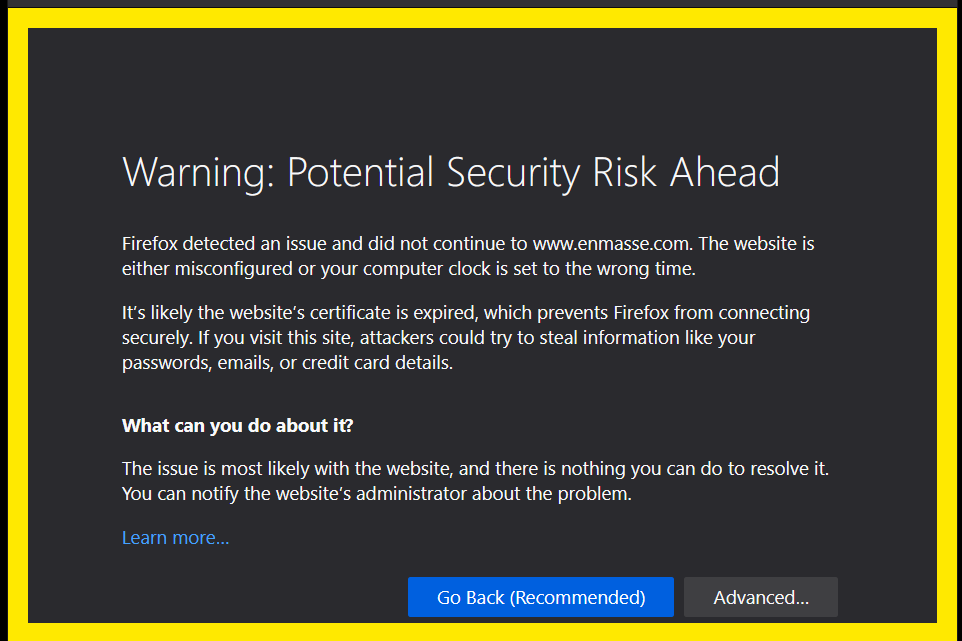
Task: Click the word 'Warning:' in the title
Action: click(198, 173)
